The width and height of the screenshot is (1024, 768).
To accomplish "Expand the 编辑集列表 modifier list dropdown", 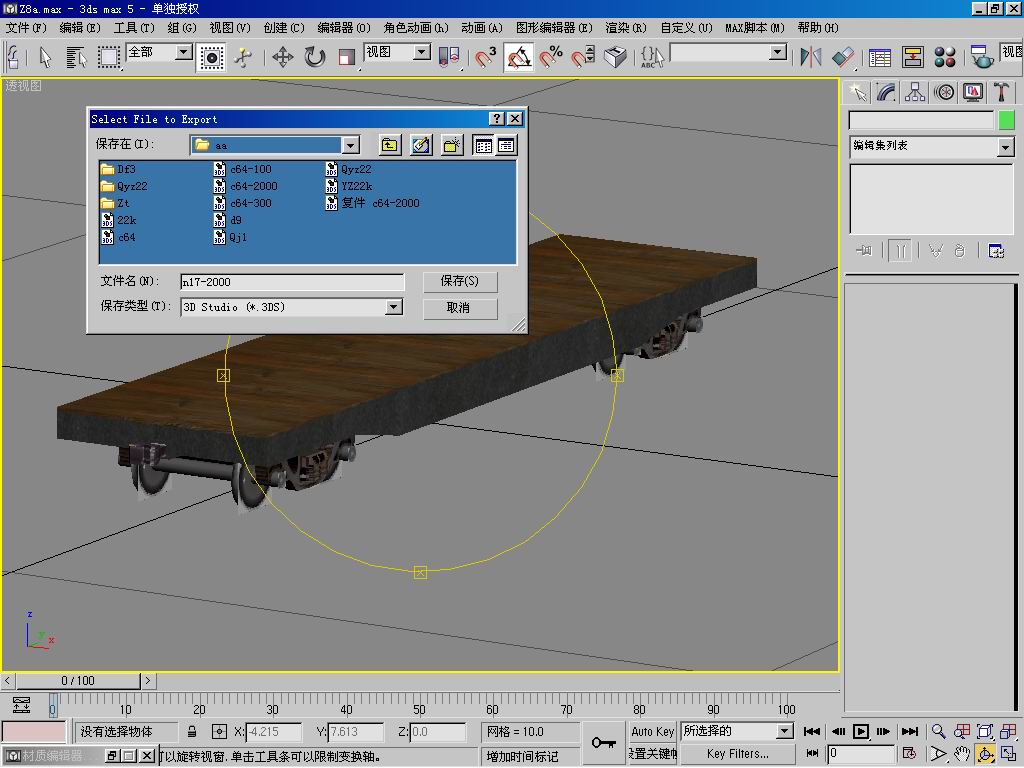I will (1005, 147).
